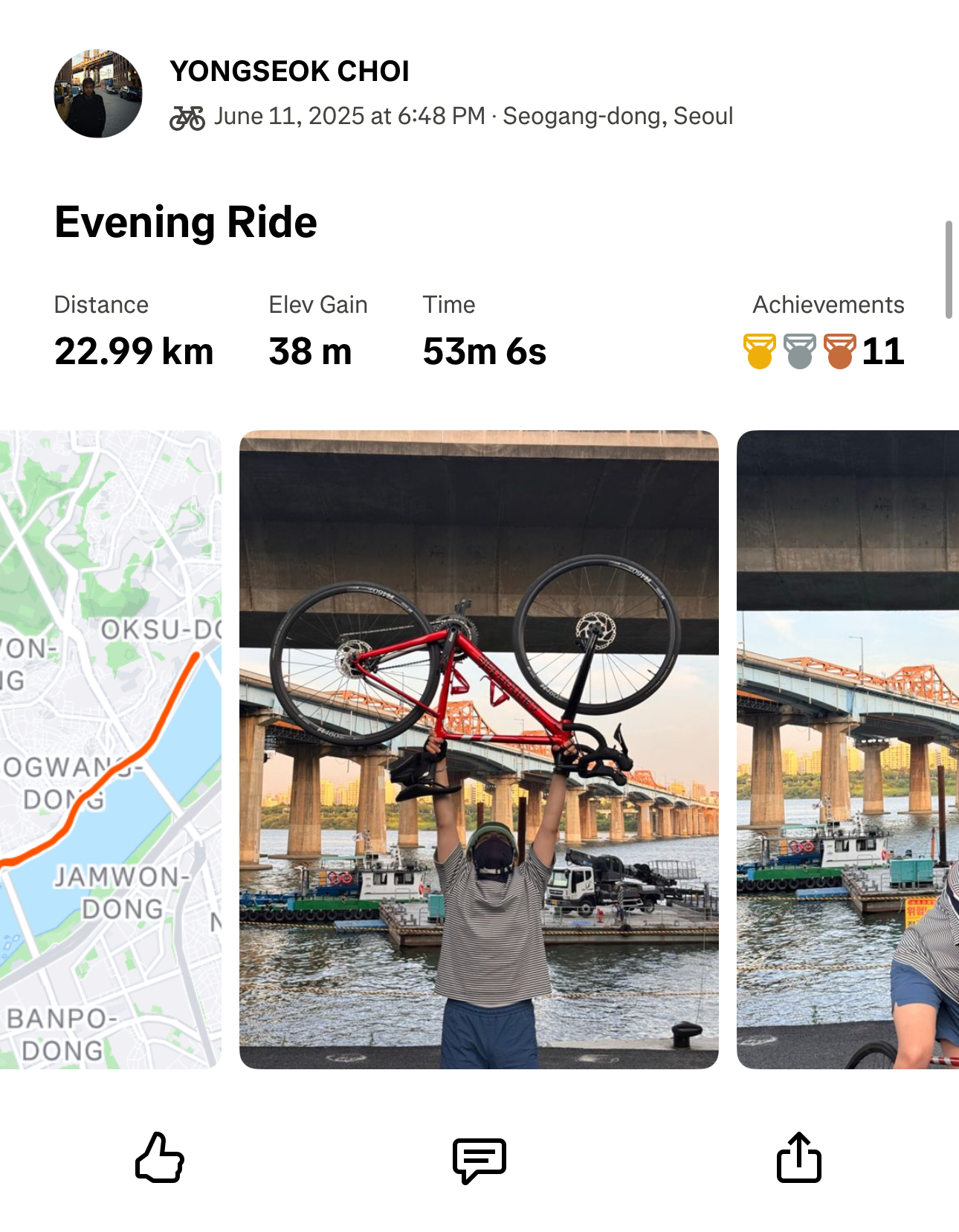The image size is (959, 1232).
Task: Open the partially visible bridge photo
Action: point(847,749)
